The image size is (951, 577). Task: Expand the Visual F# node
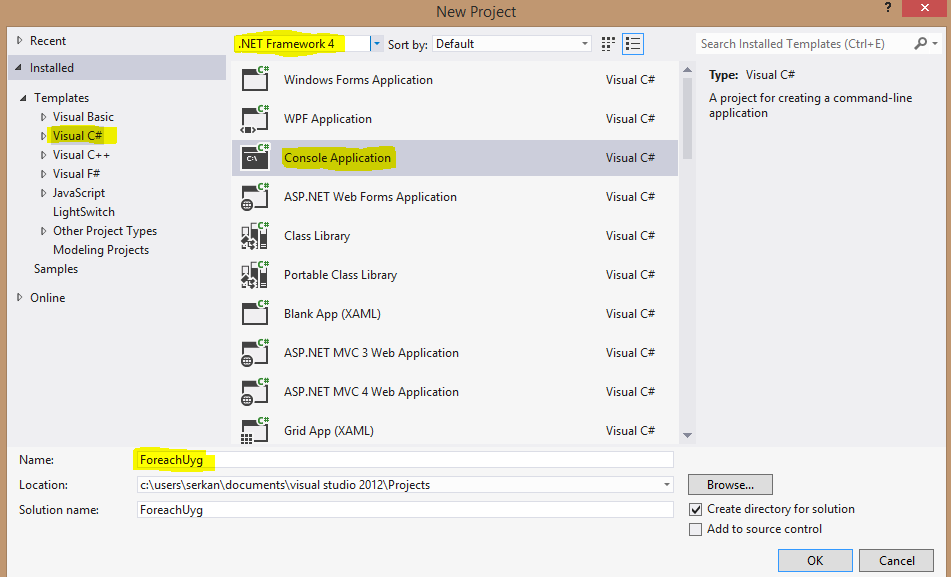pos(43,174)
